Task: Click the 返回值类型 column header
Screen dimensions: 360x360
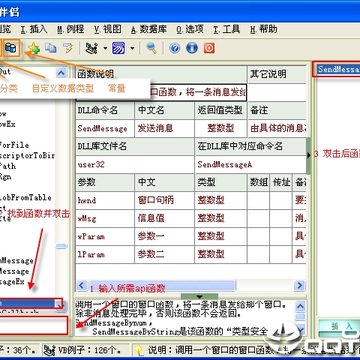Action: [x=221, y=111]
